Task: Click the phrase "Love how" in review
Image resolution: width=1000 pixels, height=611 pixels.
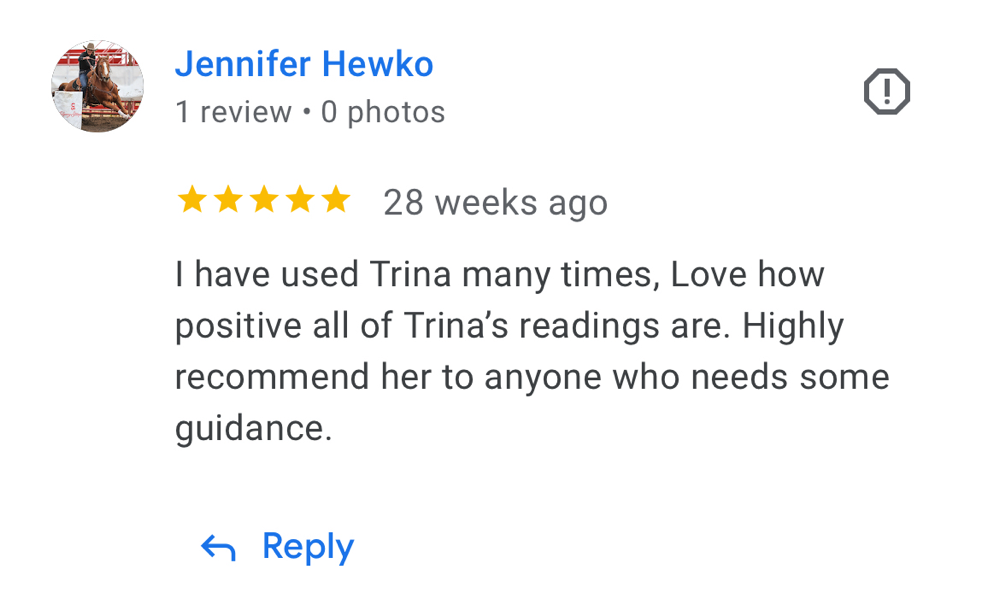Action: [x=747, y=274]
